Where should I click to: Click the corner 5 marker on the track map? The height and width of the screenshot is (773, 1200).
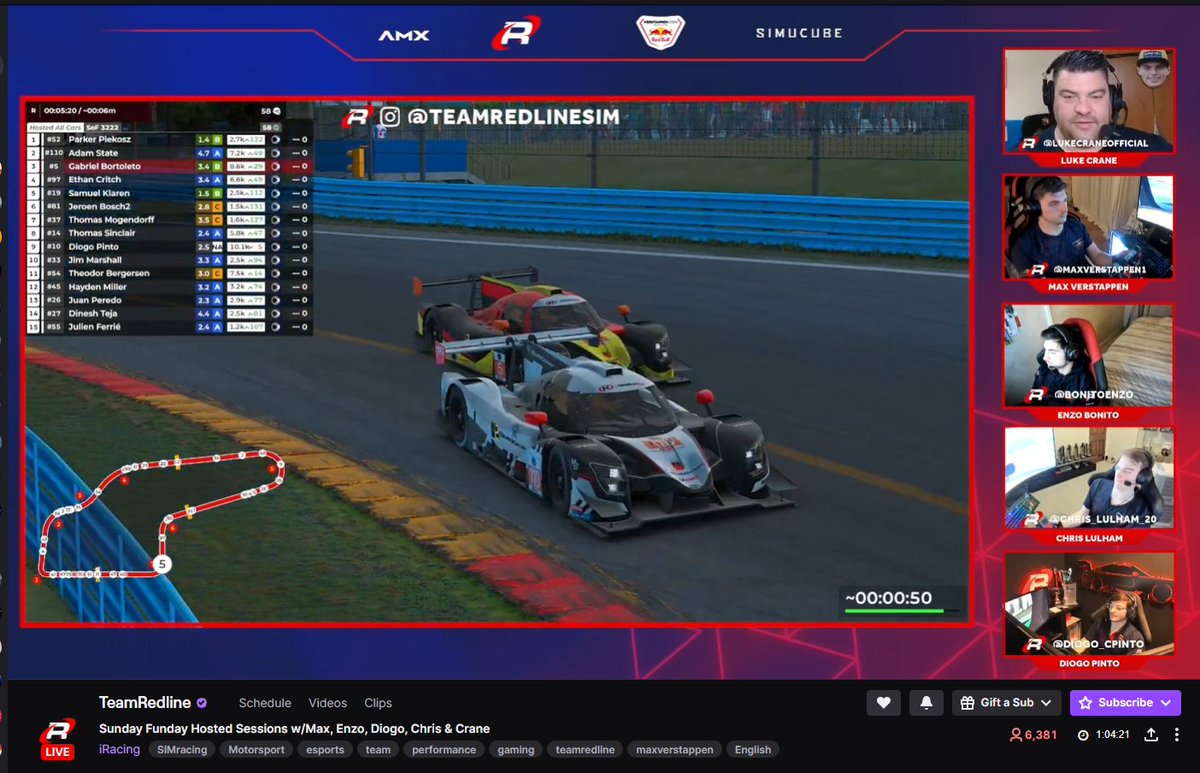[x=162, y=565]
